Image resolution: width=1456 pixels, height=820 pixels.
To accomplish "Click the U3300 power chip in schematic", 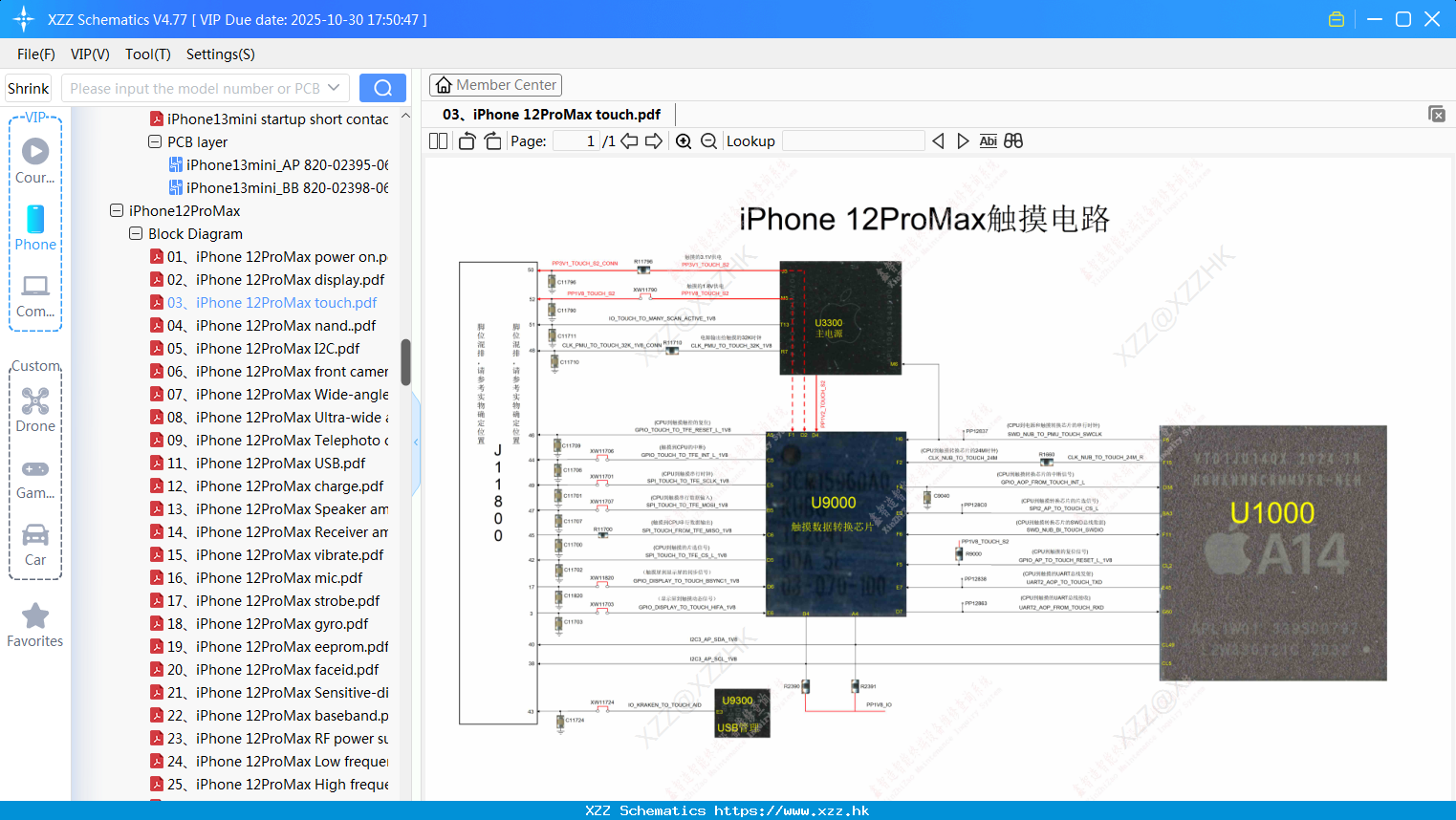I will [840, 317].
